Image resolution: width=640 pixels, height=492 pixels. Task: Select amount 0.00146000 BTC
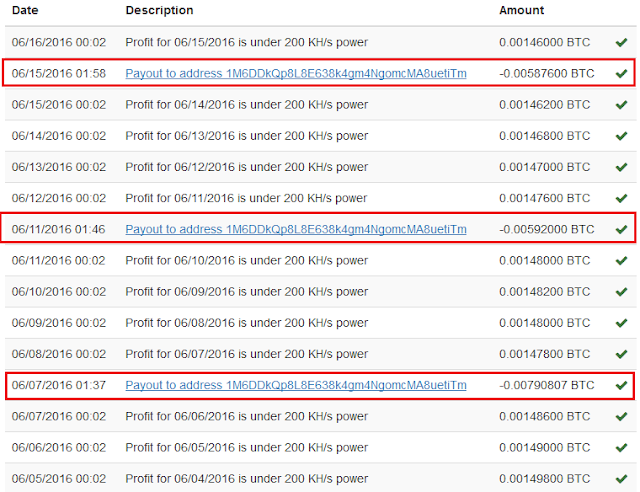(x=544, y=42)
